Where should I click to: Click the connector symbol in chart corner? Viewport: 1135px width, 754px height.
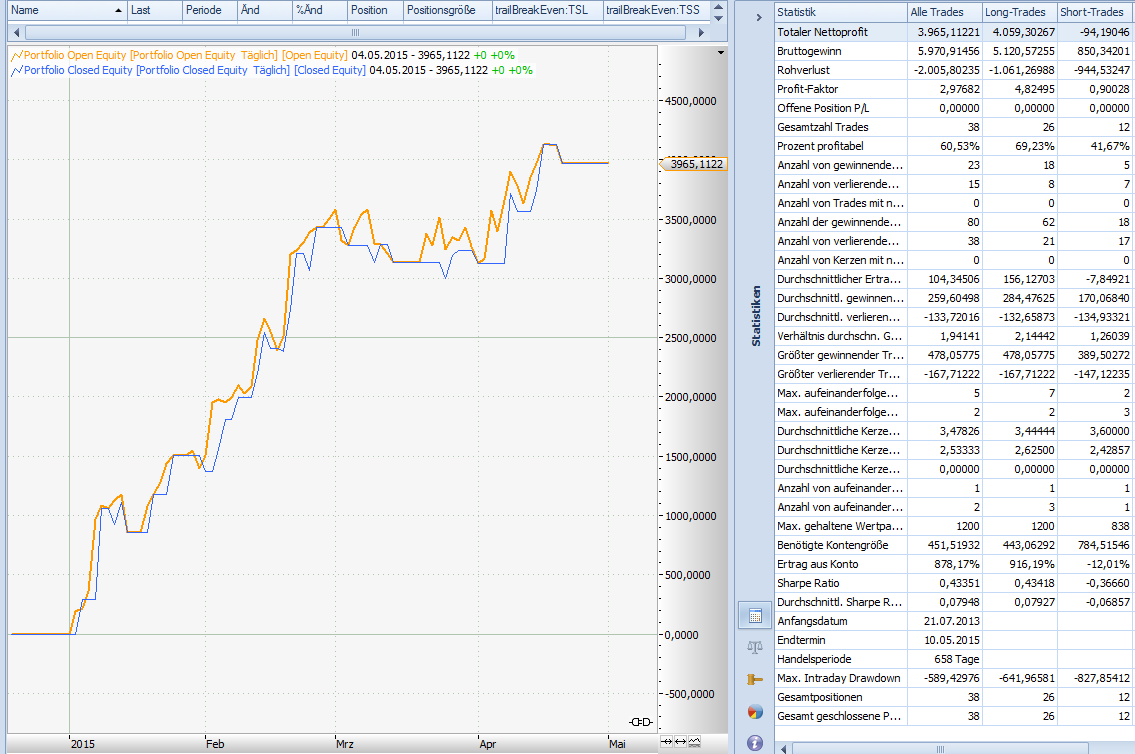click(x=640, y=722)
